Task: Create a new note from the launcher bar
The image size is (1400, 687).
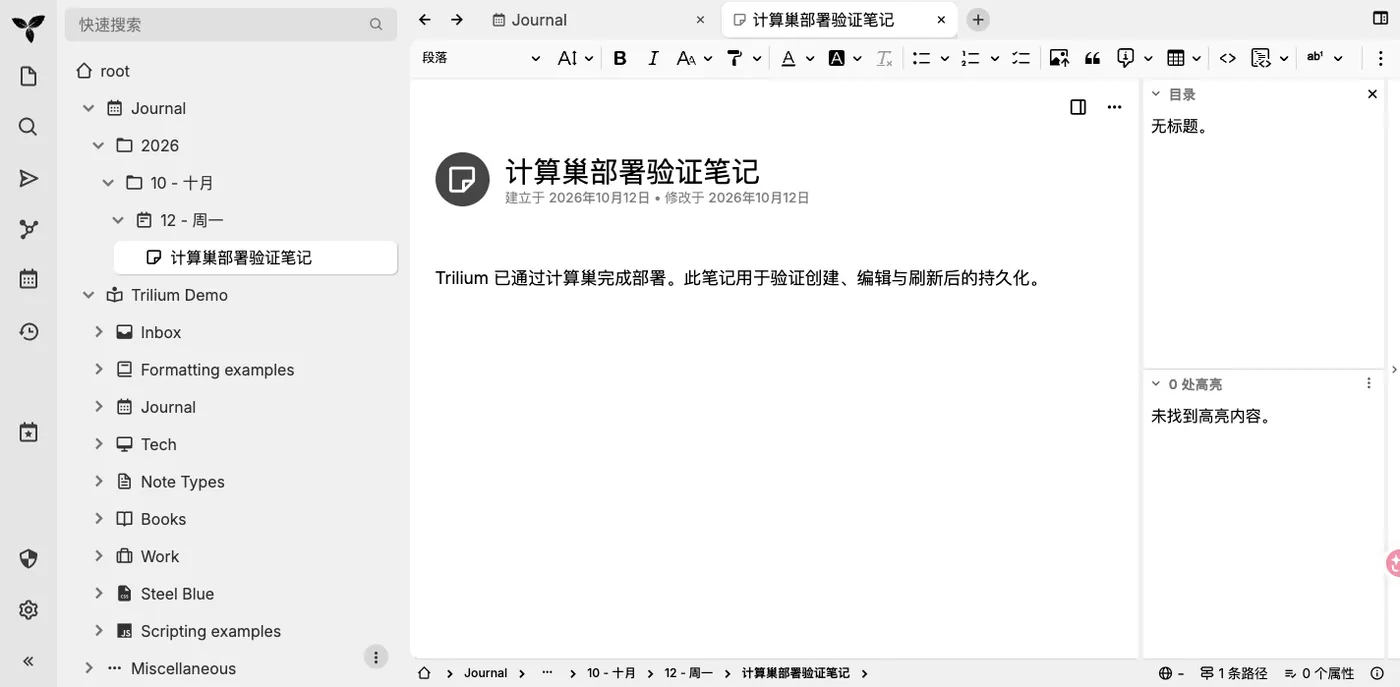Action: click(x=28, y=77)
